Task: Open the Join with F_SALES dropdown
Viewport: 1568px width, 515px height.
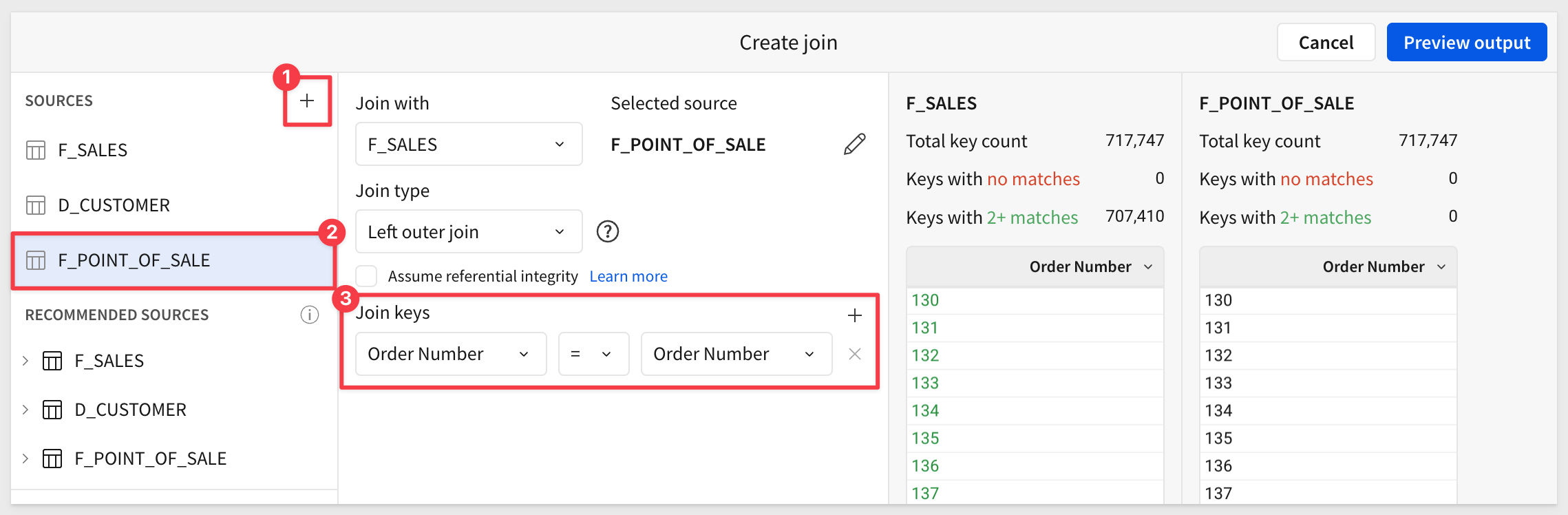Action: (x=468, y=145)
